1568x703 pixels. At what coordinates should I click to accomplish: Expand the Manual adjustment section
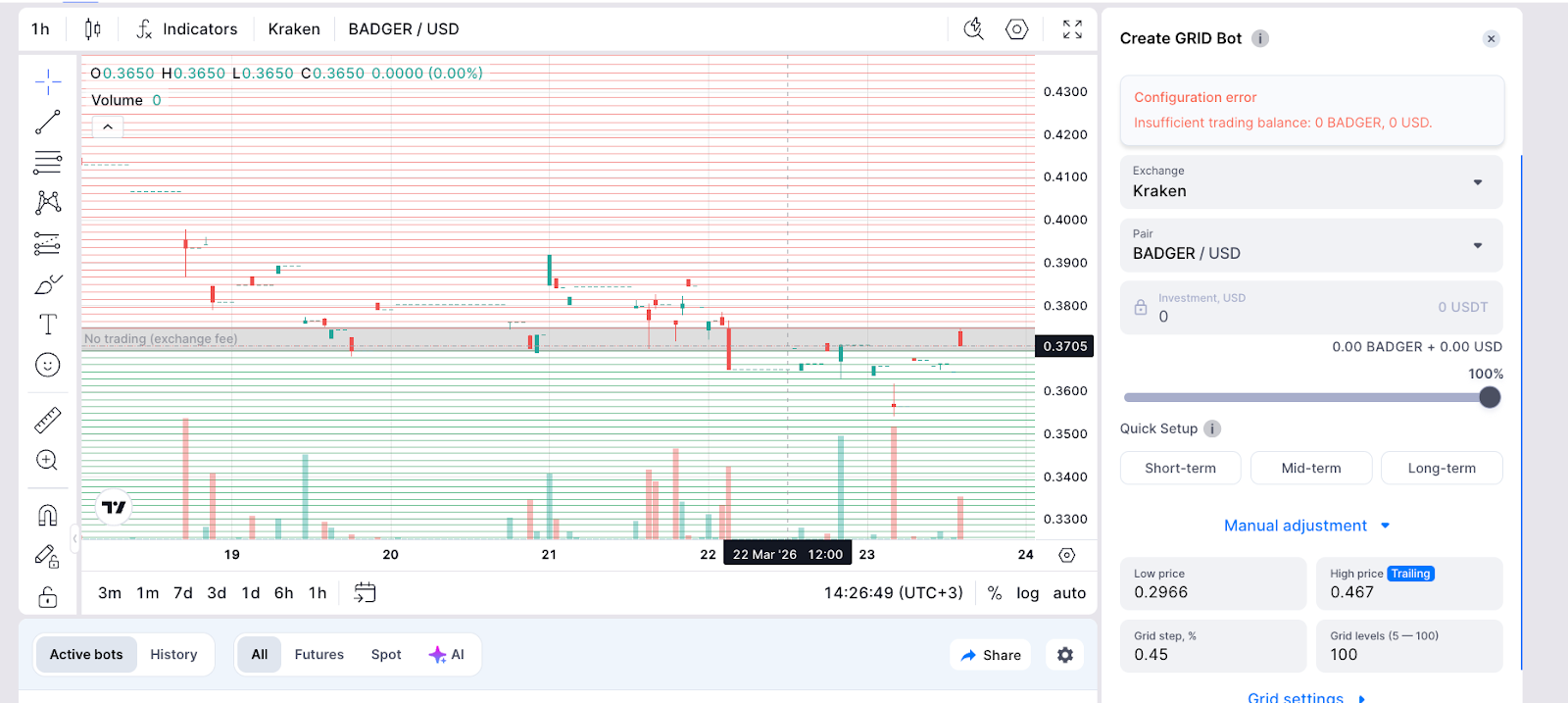pyautogui.click(x=1307, y=526)
